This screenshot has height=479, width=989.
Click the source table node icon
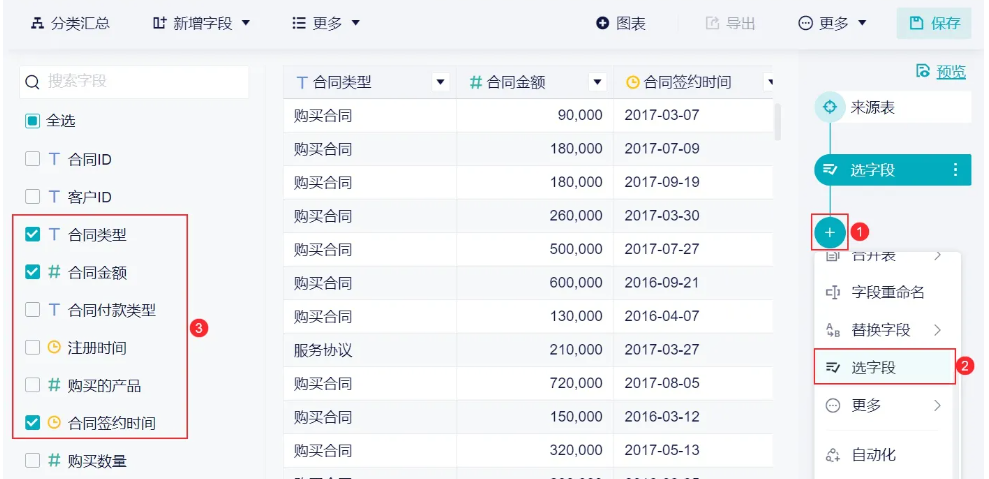829,107
